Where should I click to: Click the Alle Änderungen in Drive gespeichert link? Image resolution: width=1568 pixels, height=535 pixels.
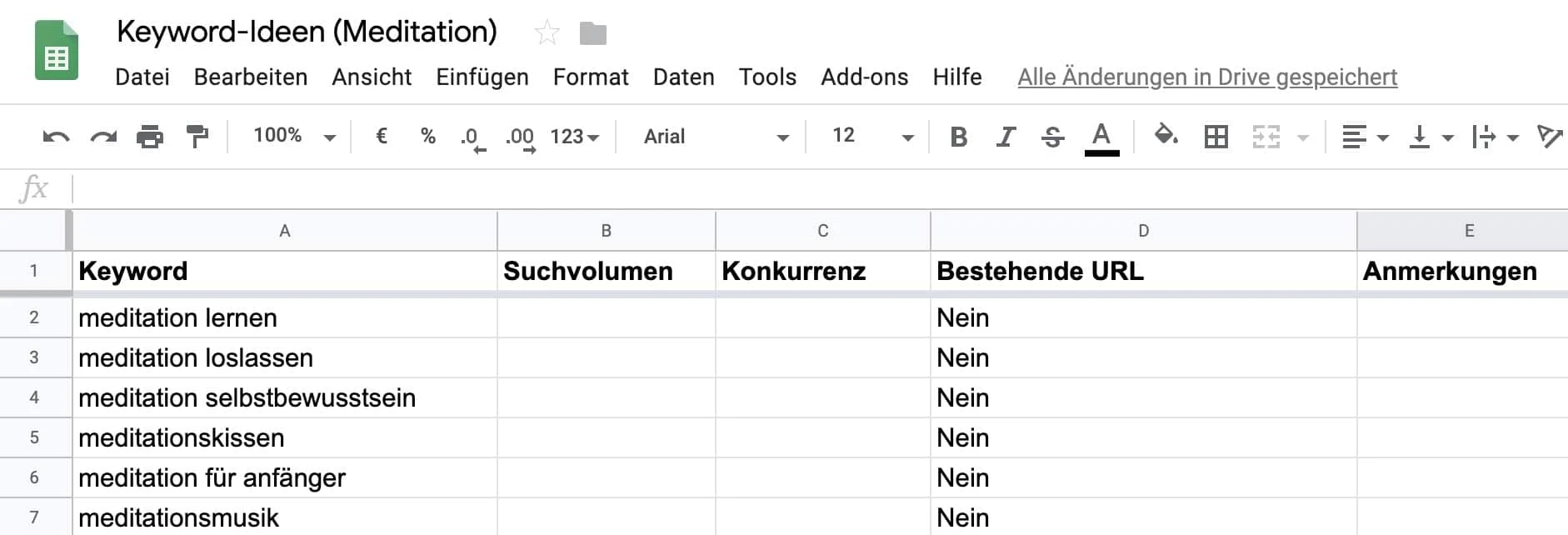coord(1207,77)
